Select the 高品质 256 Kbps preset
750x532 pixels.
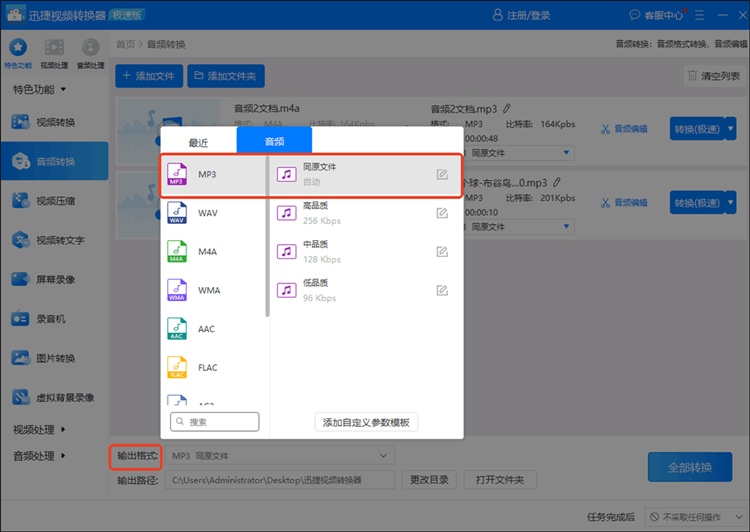click(367, 213)
